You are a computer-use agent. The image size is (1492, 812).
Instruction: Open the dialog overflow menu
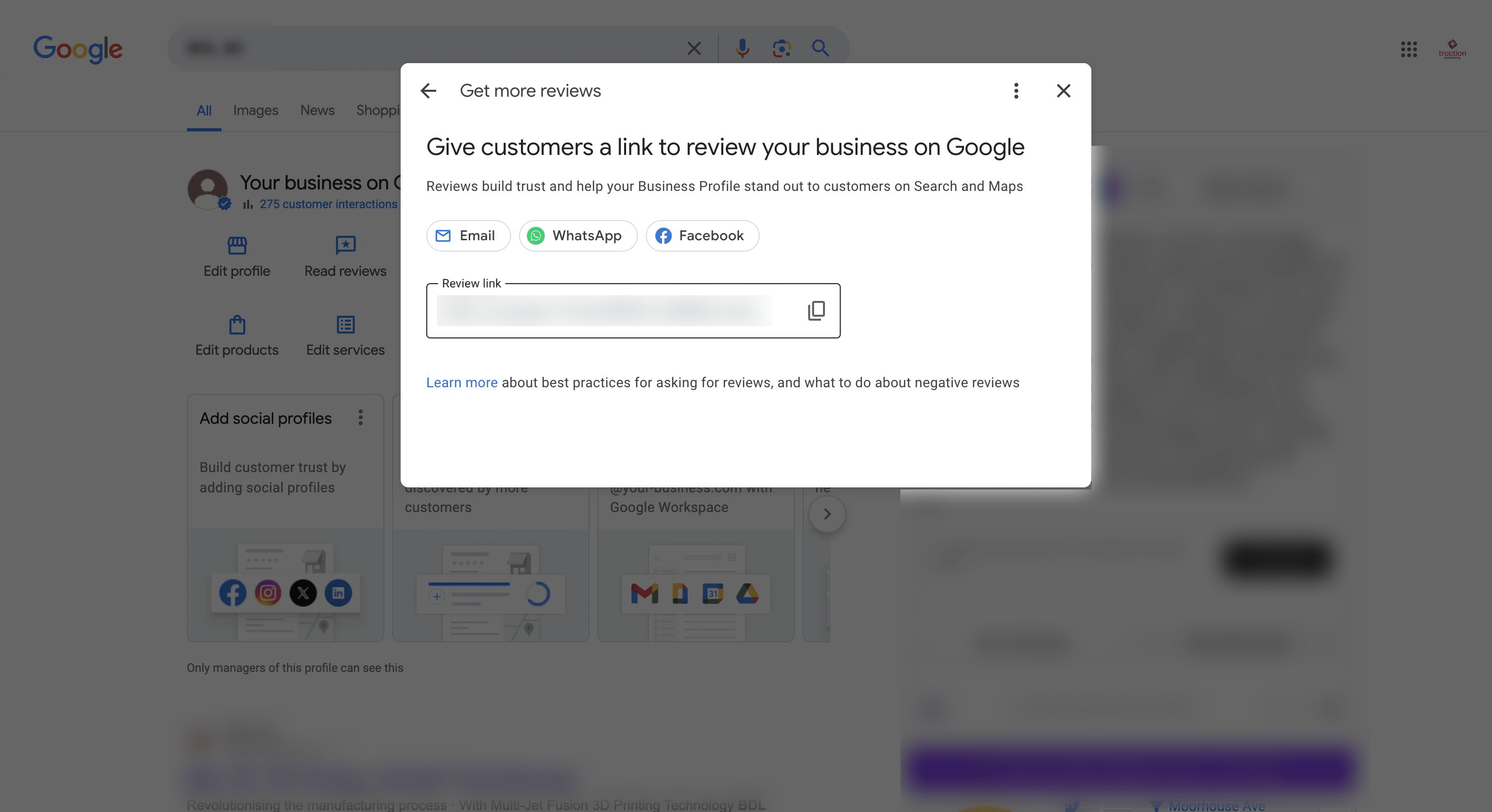pos(1015,90)
